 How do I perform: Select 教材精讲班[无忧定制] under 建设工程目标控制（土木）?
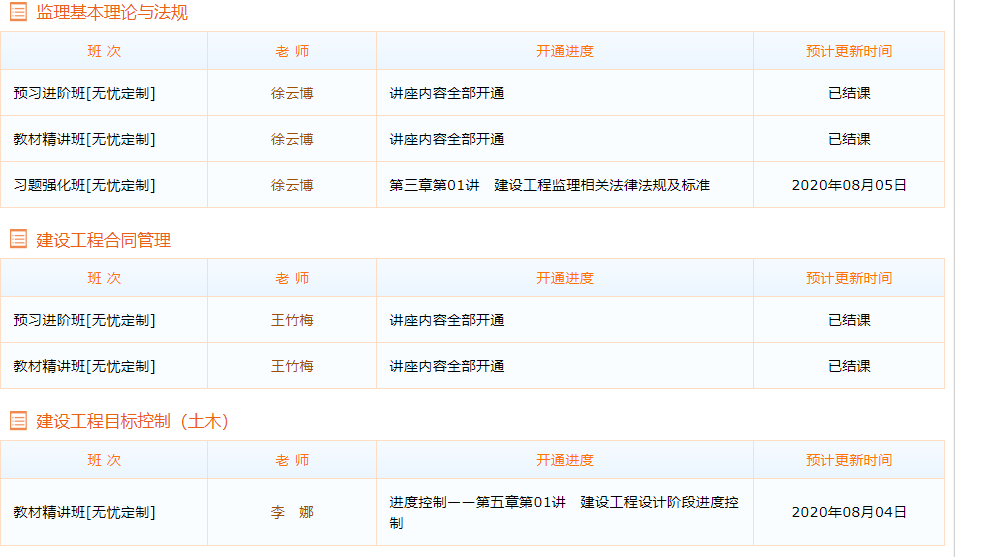(x=84, y=512)
